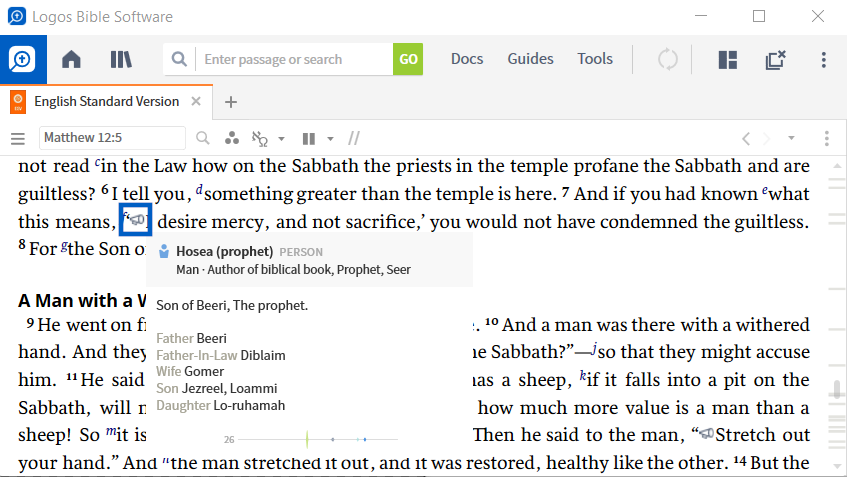This screenshot has height=477, width=847.
Task: Click the Matthew 12:5 reference box
Action: pos(112,138)
